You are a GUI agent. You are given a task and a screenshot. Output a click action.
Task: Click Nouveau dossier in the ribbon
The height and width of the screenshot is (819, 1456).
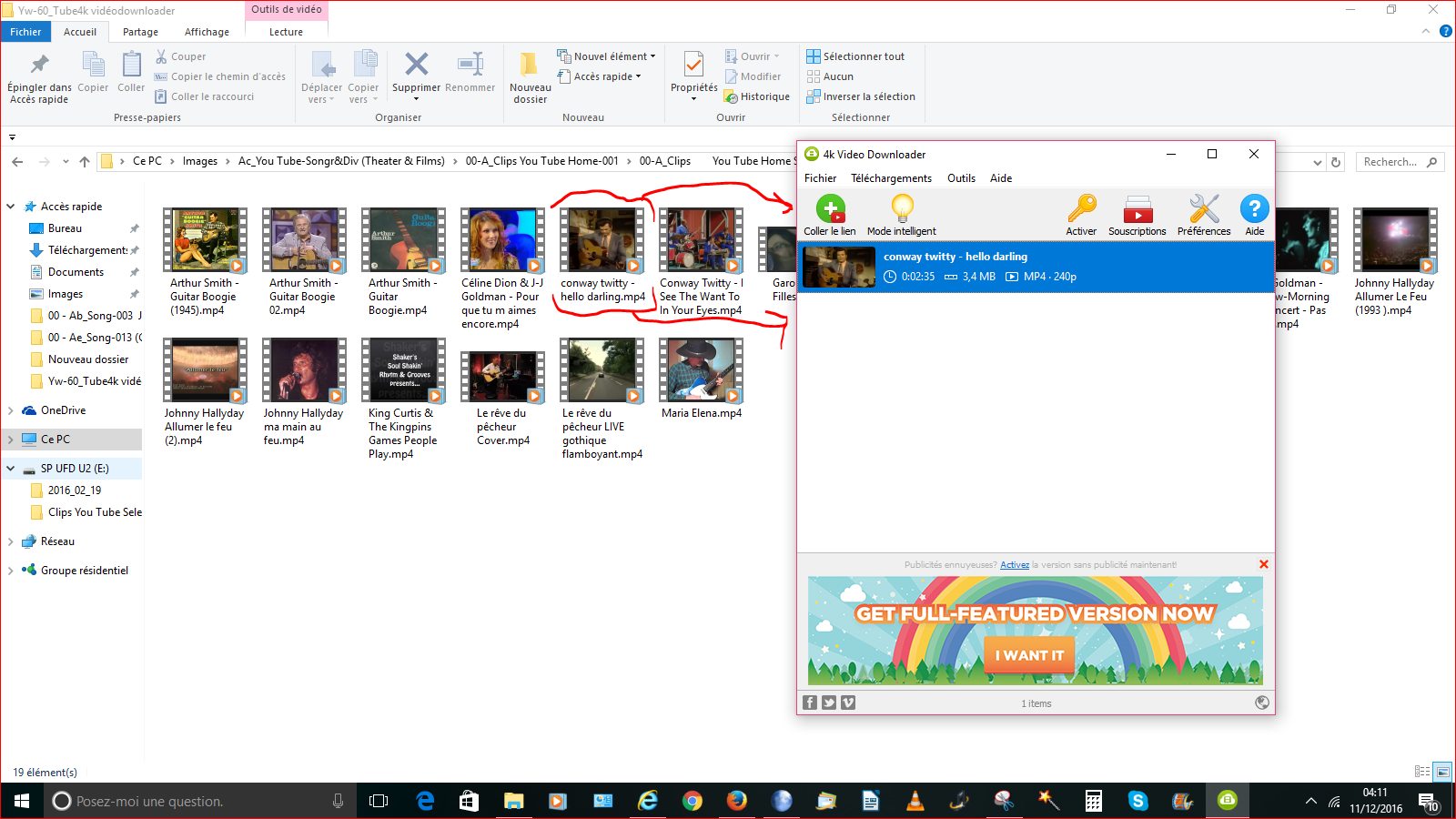531,78
